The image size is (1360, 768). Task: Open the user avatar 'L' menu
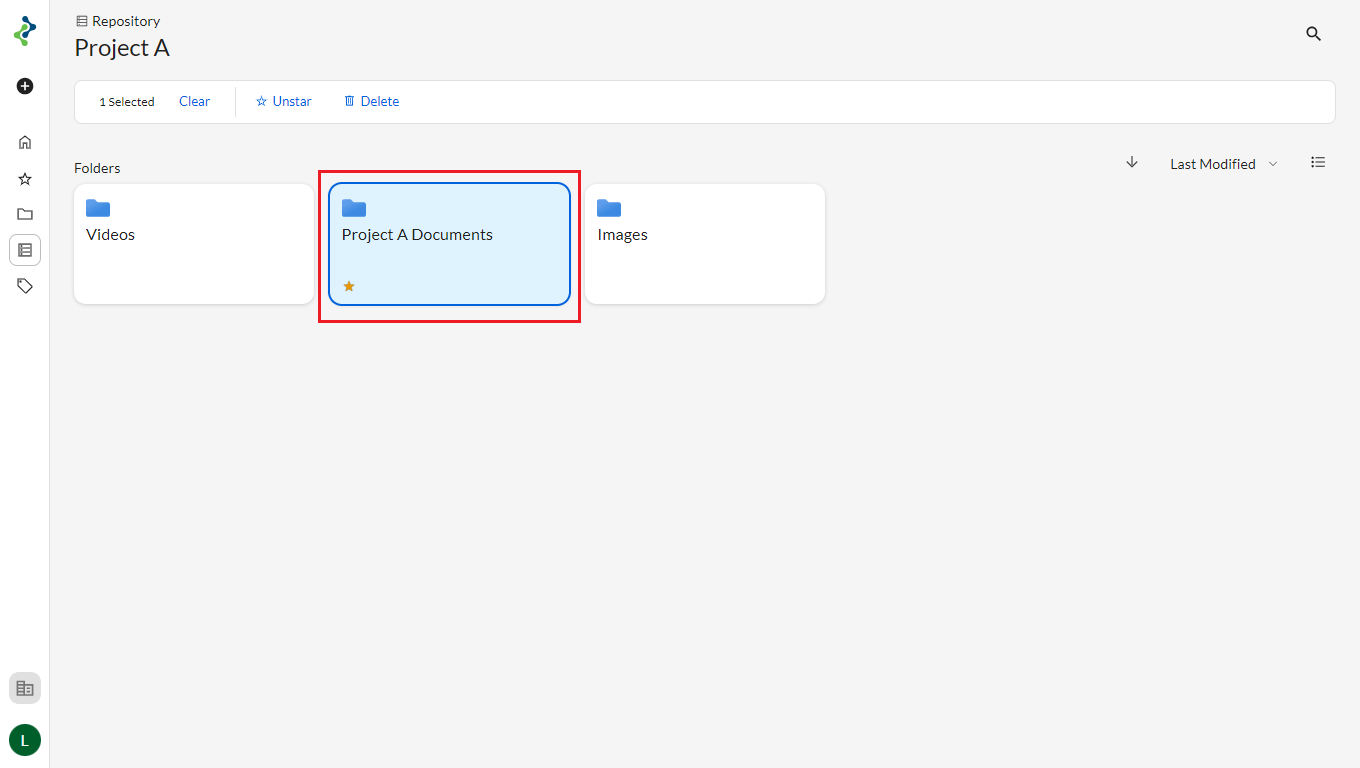click(x=25, y=740)
